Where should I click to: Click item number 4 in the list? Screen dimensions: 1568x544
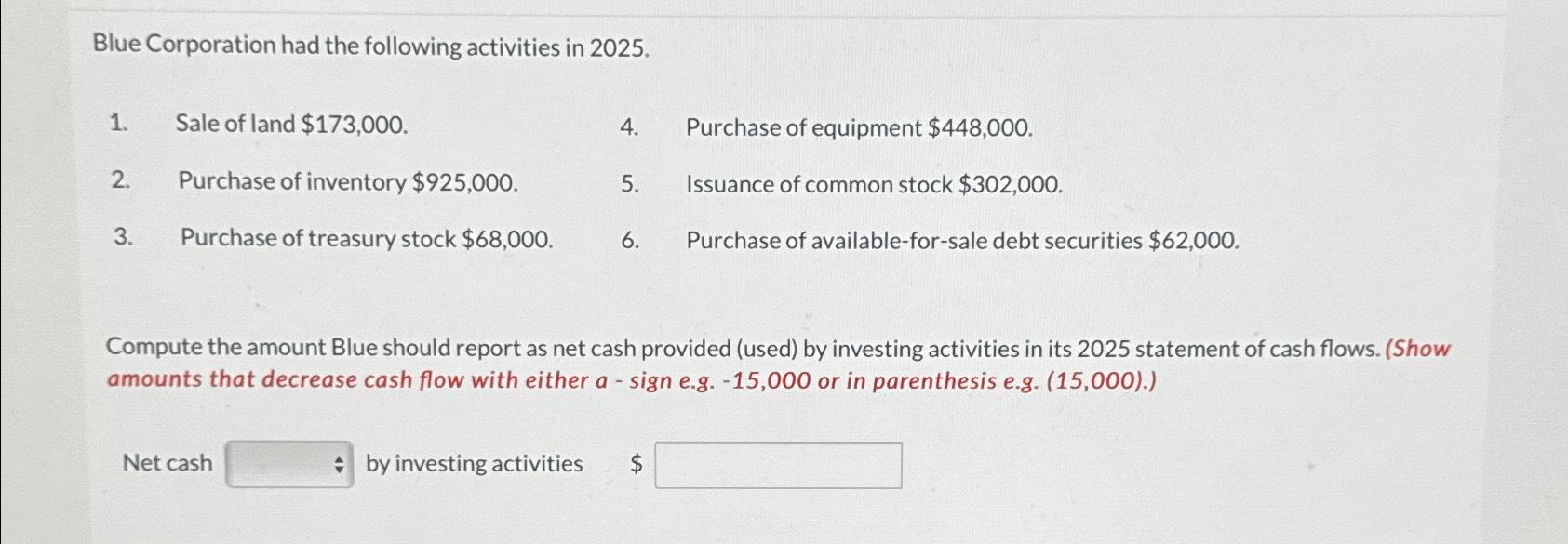point(629,127)
